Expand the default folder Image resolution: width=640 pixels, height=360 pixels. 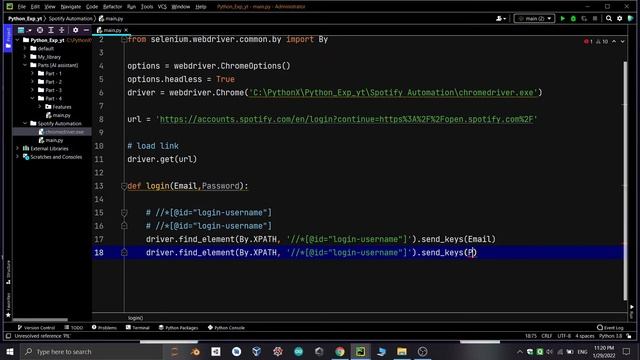(x=25, y=48)
